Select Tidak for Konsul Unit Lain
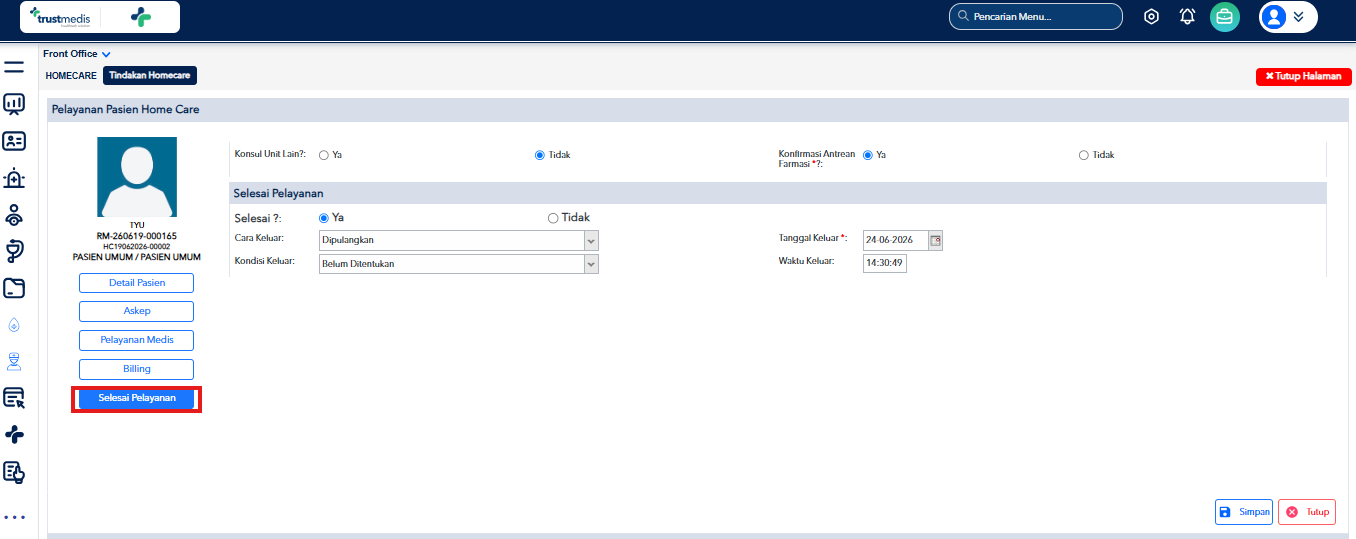Image resolution: width=1356 pixels, height=539 pixels. (x=540, y=155)
